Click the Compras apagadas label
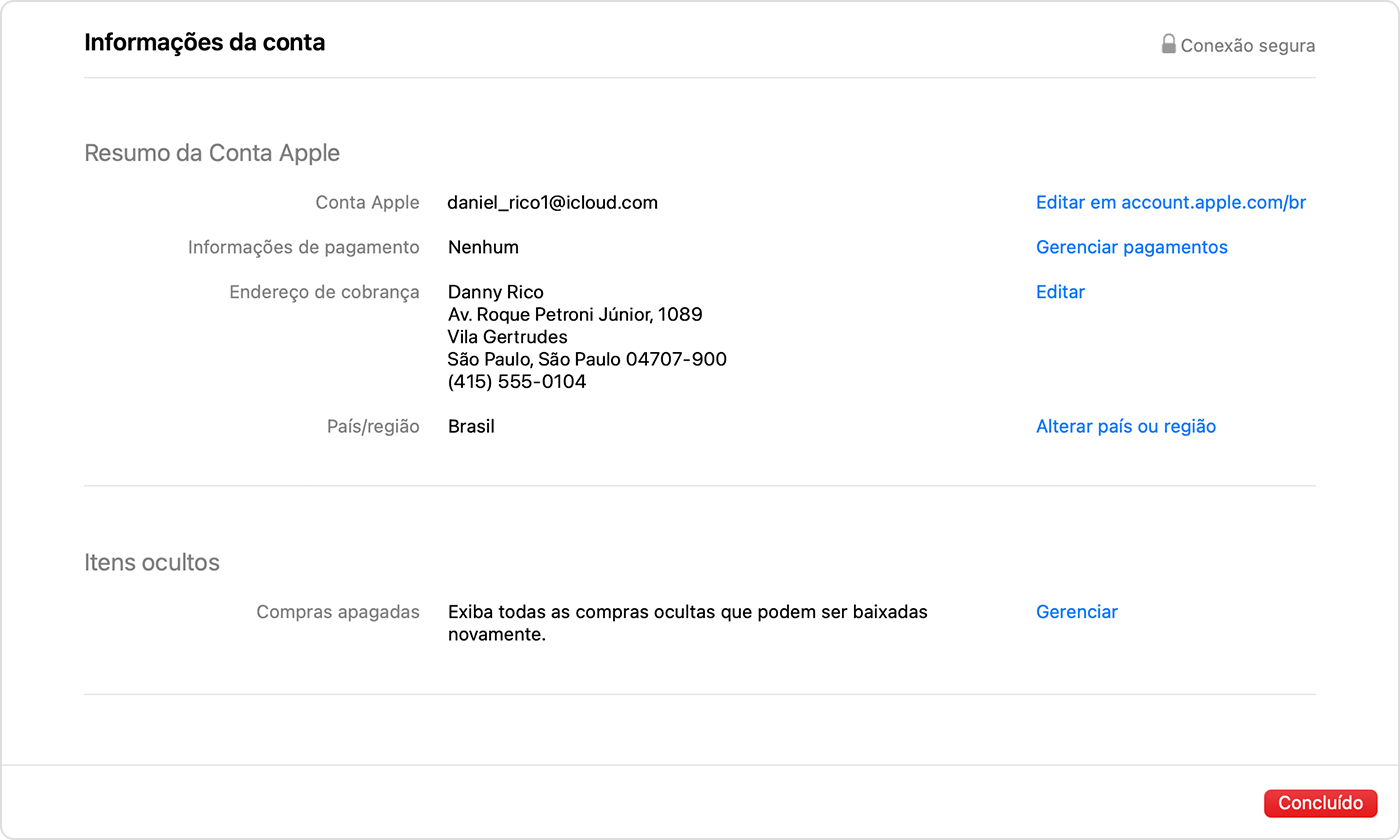 coord(338,612)
